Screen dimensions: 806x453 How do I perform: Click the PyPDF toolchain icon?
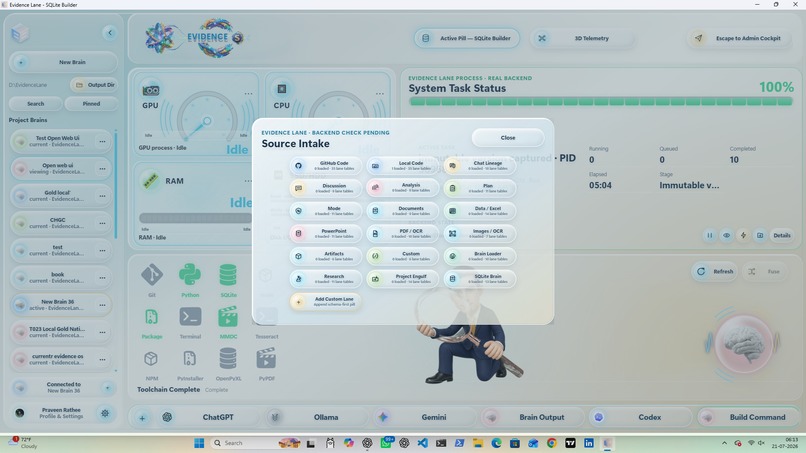click(x=266, y=359)
